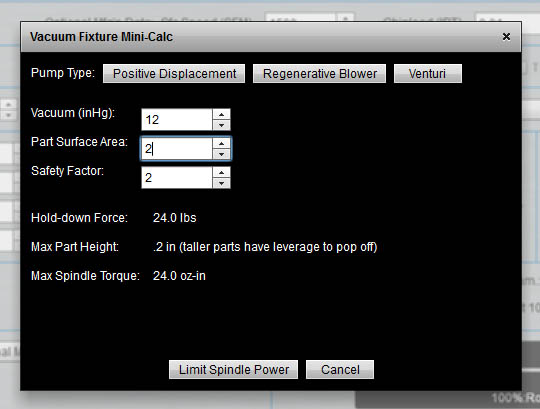Viewport: 540px width, 409px height.
Task: Apply Limit Spindle Power button
Action: click(x=233, y=369)
